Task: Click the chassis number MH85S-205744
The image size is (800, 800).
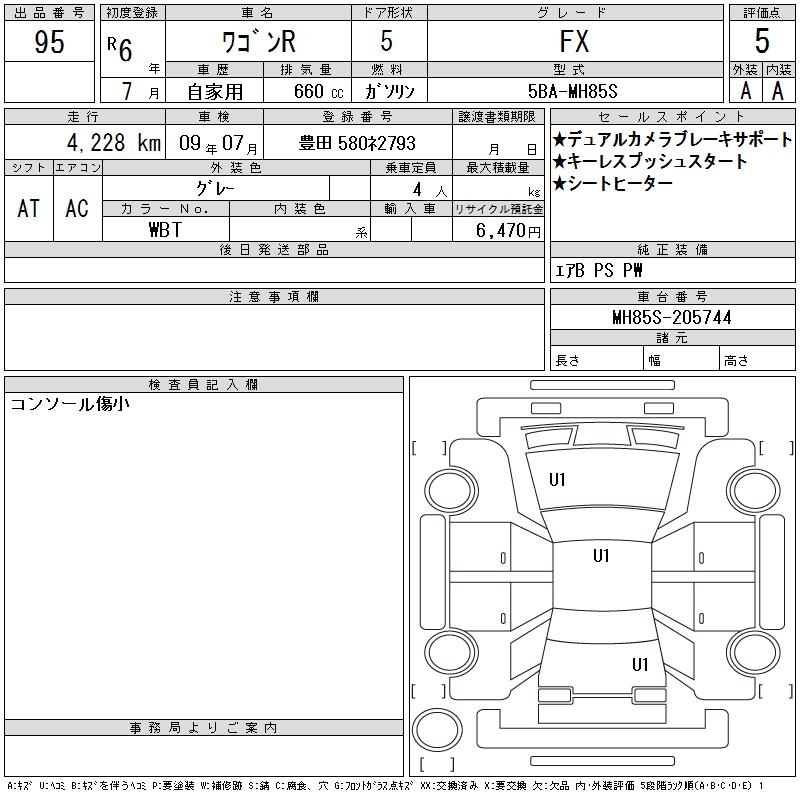Action: click(x=672, y=317)
